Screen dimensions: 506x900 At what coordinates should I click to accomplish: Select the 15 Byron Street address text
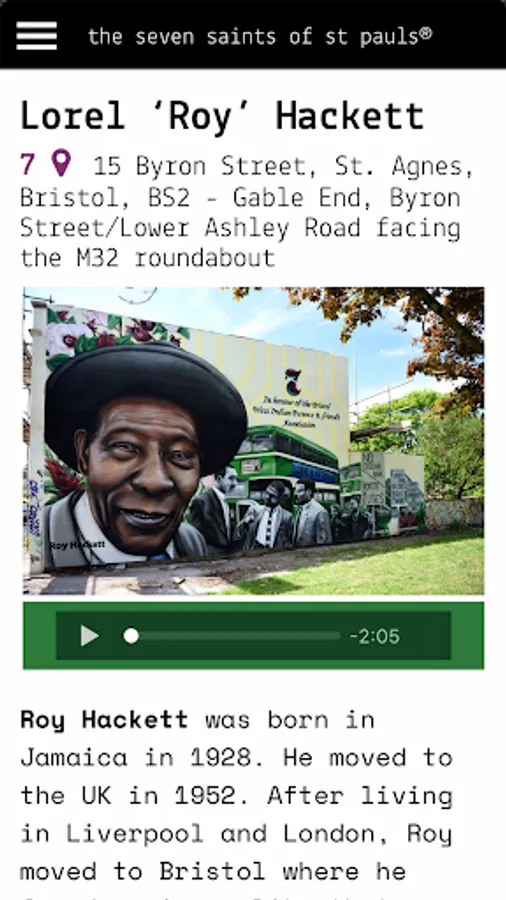pos(247,211)
